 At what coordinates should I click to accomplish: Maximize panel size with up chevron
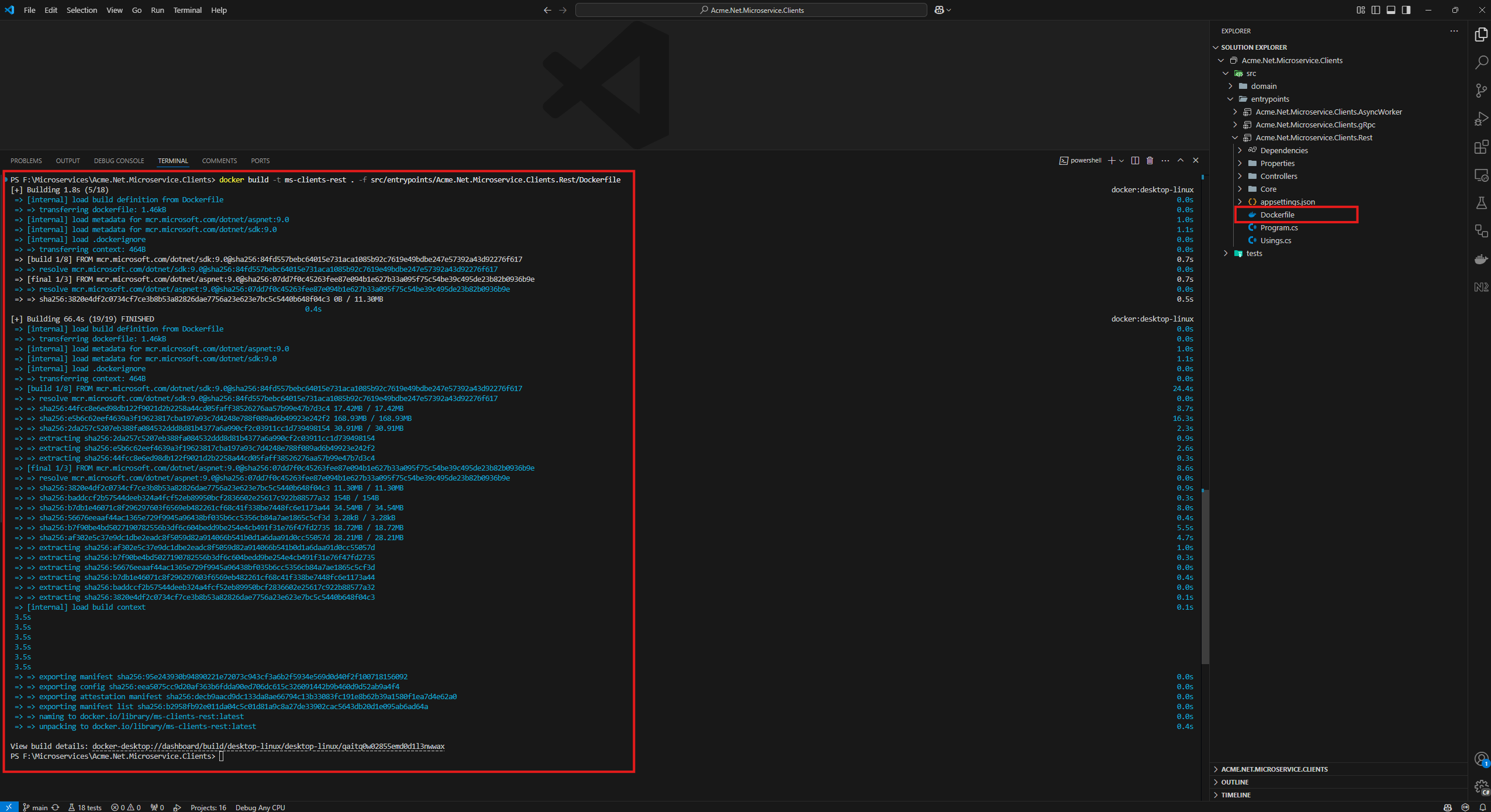point(1181,160)
